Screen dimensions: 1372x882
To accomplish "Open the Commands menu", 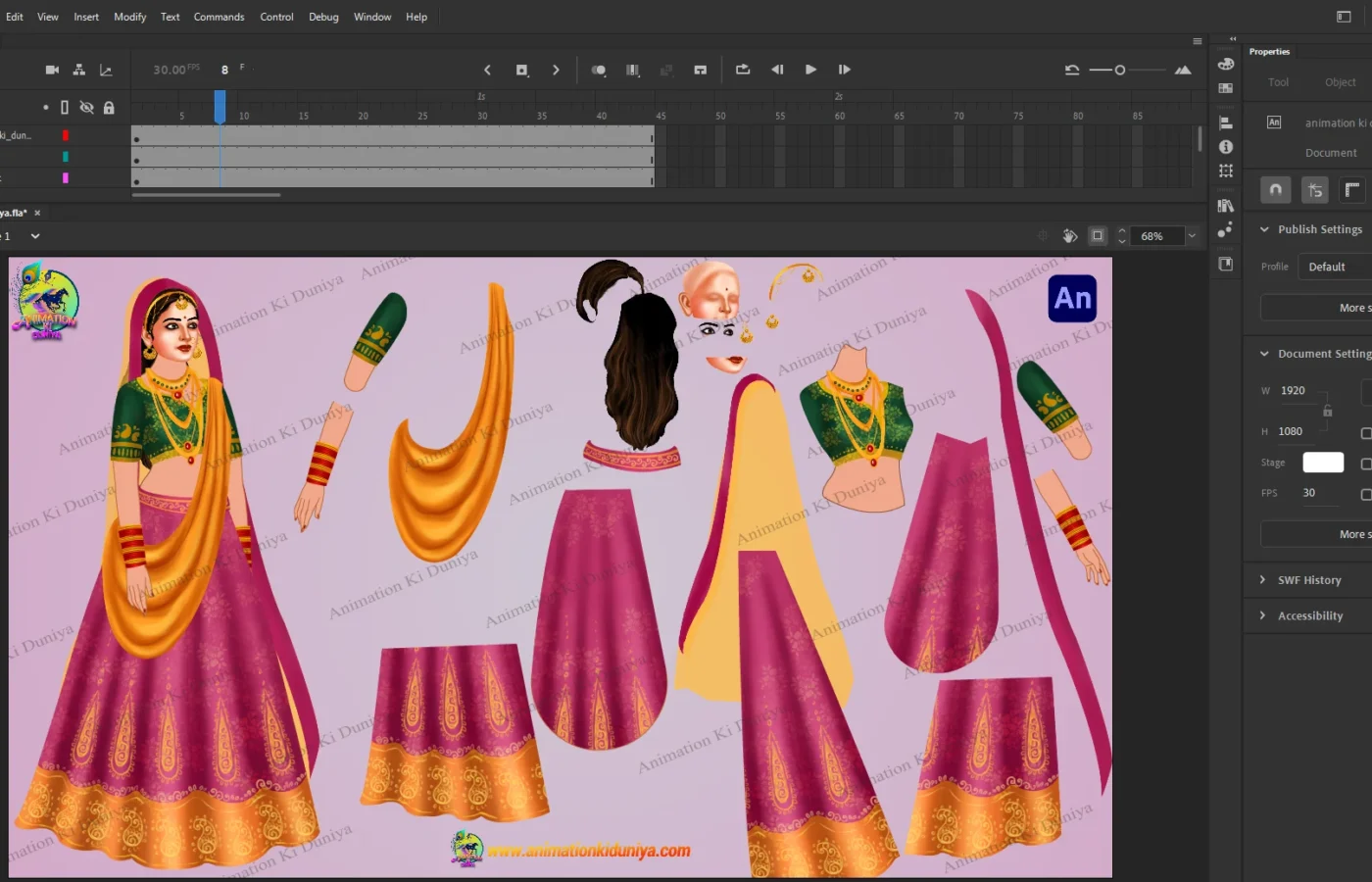I will 219,17.
